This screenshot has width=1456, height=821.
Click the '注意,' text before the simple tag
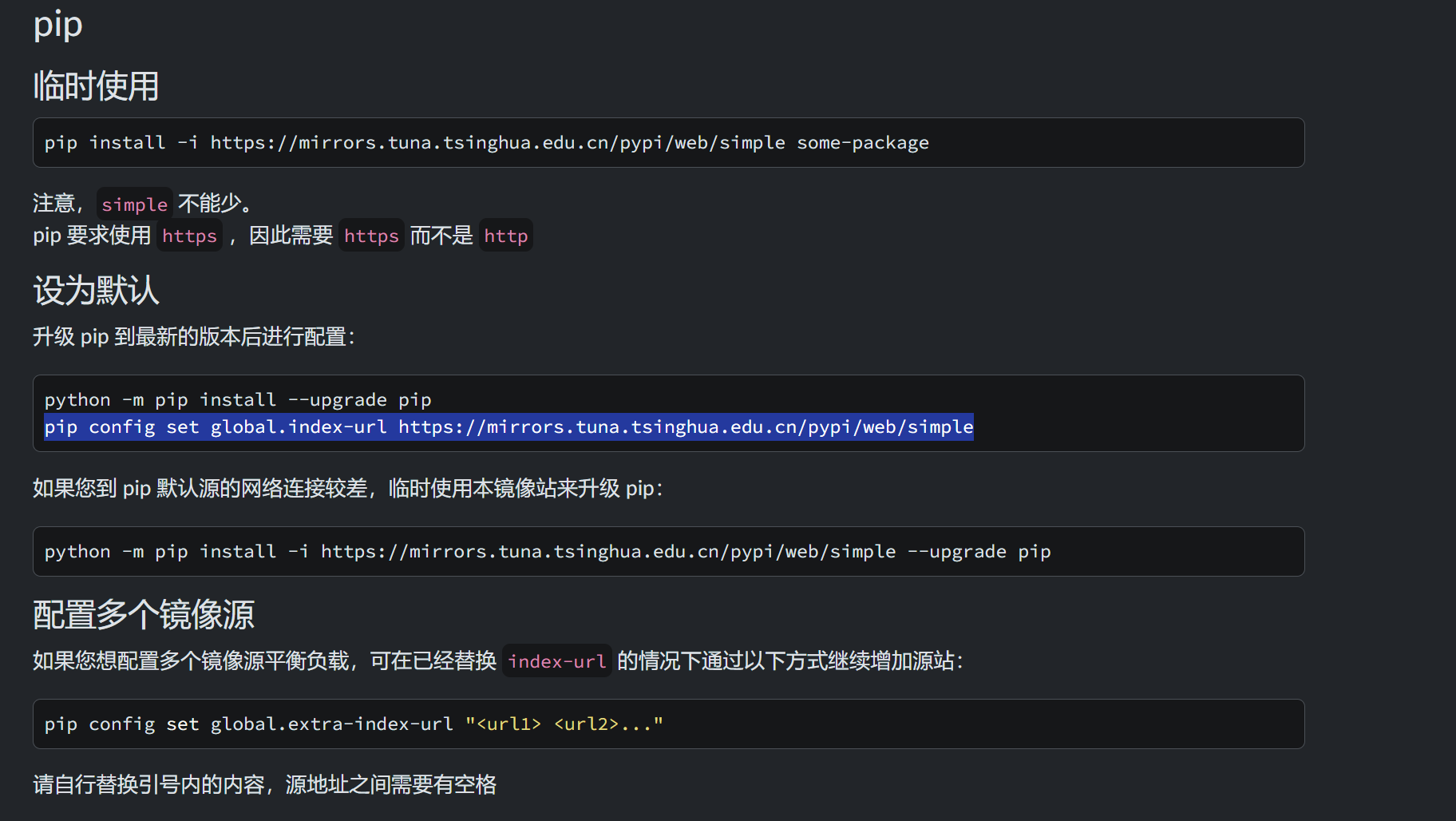[57, 204]
